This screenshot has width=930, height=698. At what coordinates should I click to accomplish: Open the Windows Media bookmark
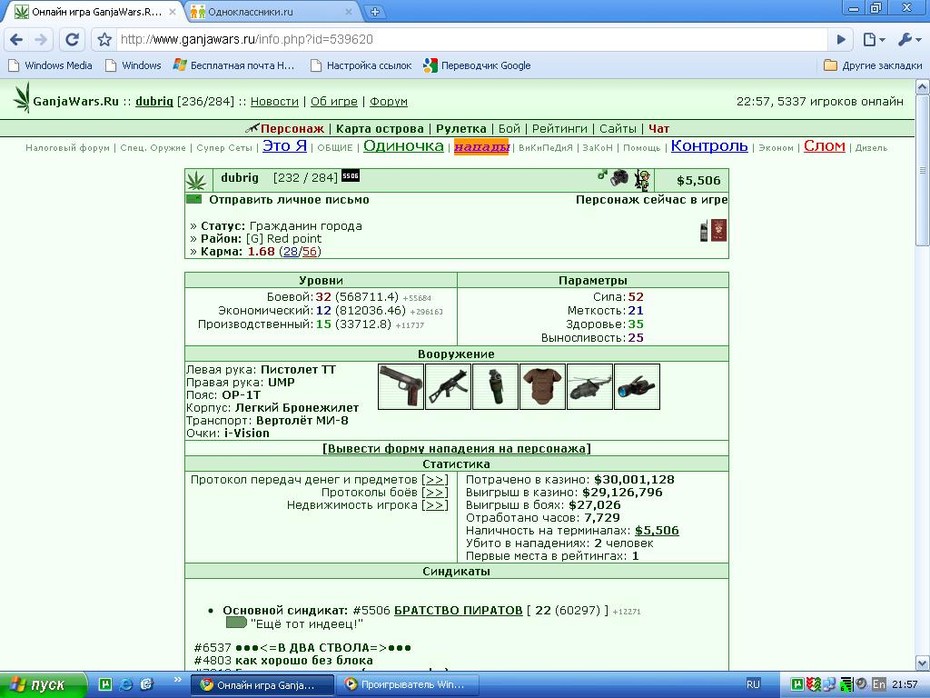(x=50, y=65)
